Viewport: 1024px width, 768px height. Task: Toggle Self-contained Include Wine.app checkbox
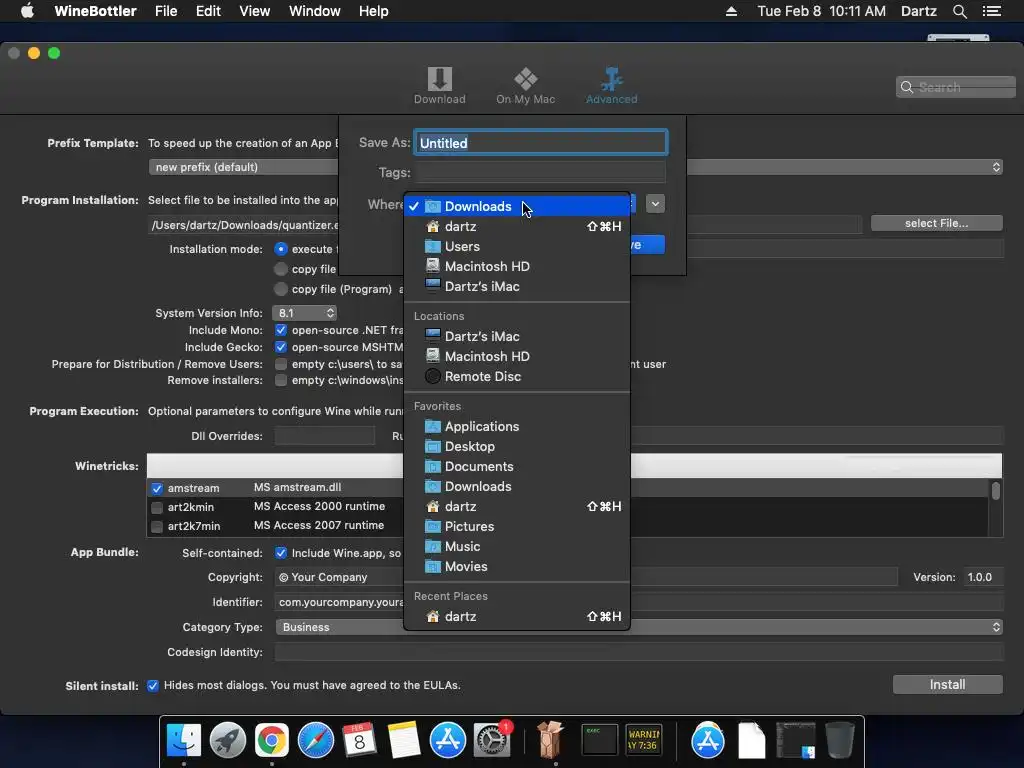281,553
